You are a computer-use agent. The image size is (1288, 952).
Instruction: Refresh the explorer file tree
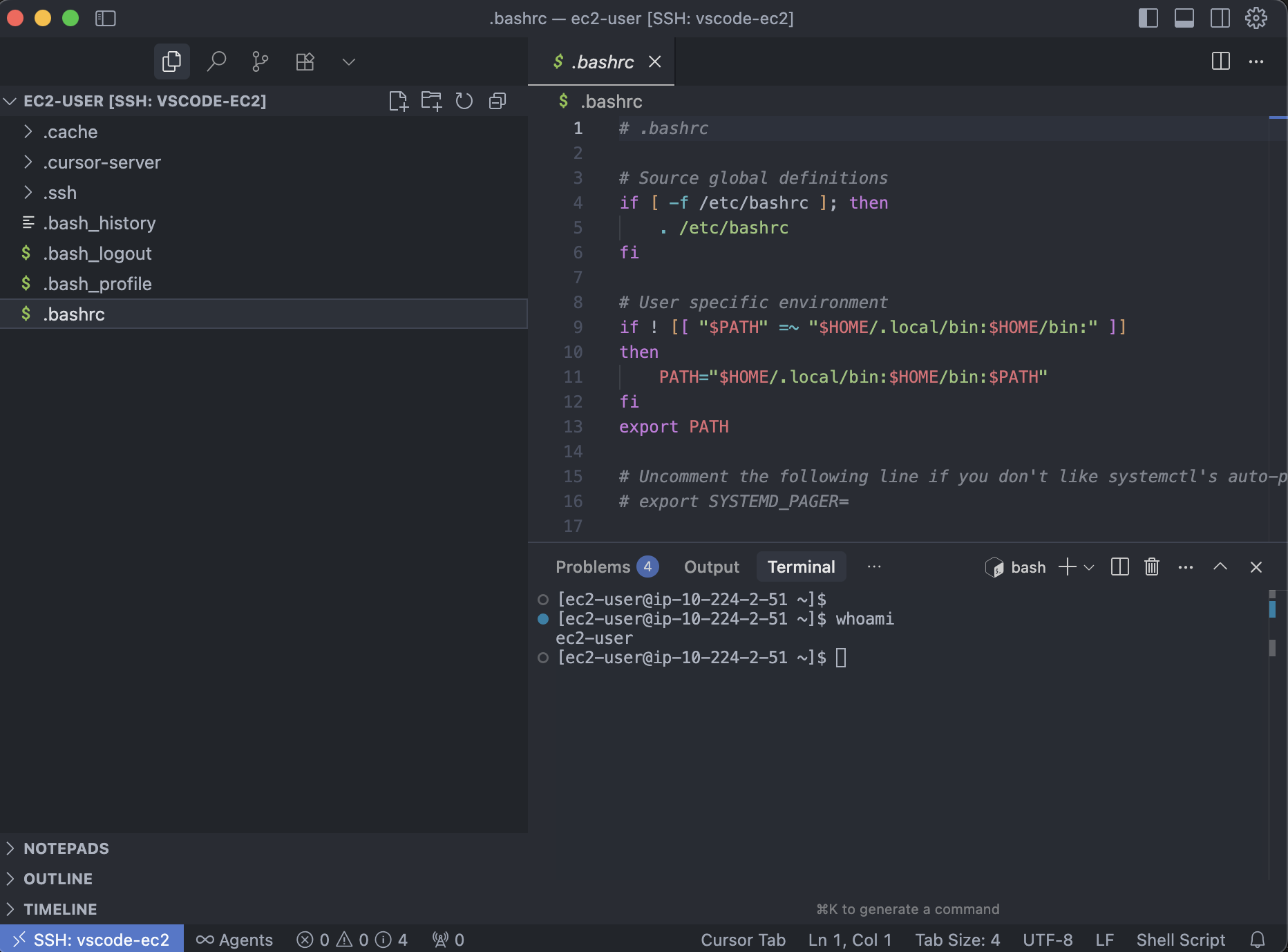pos(464,101)
